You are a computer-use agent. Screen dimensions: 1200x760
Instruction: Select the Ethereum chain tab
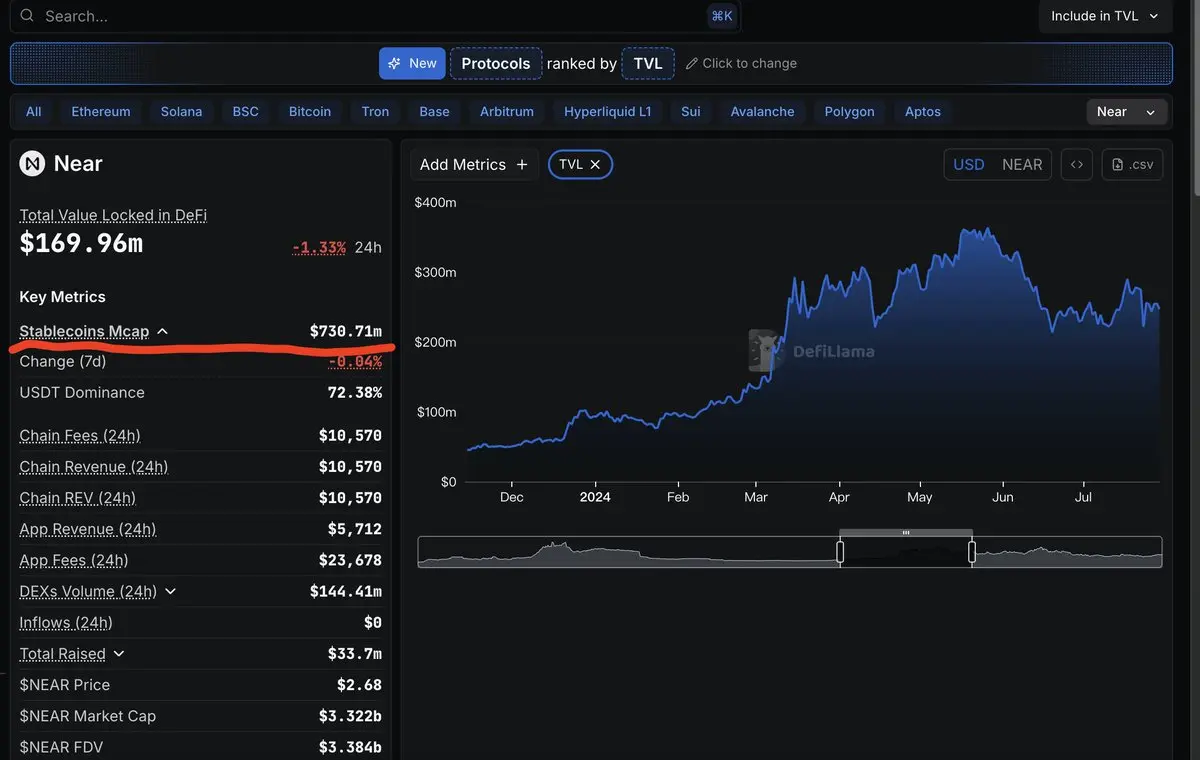click(x=101, y=111)
